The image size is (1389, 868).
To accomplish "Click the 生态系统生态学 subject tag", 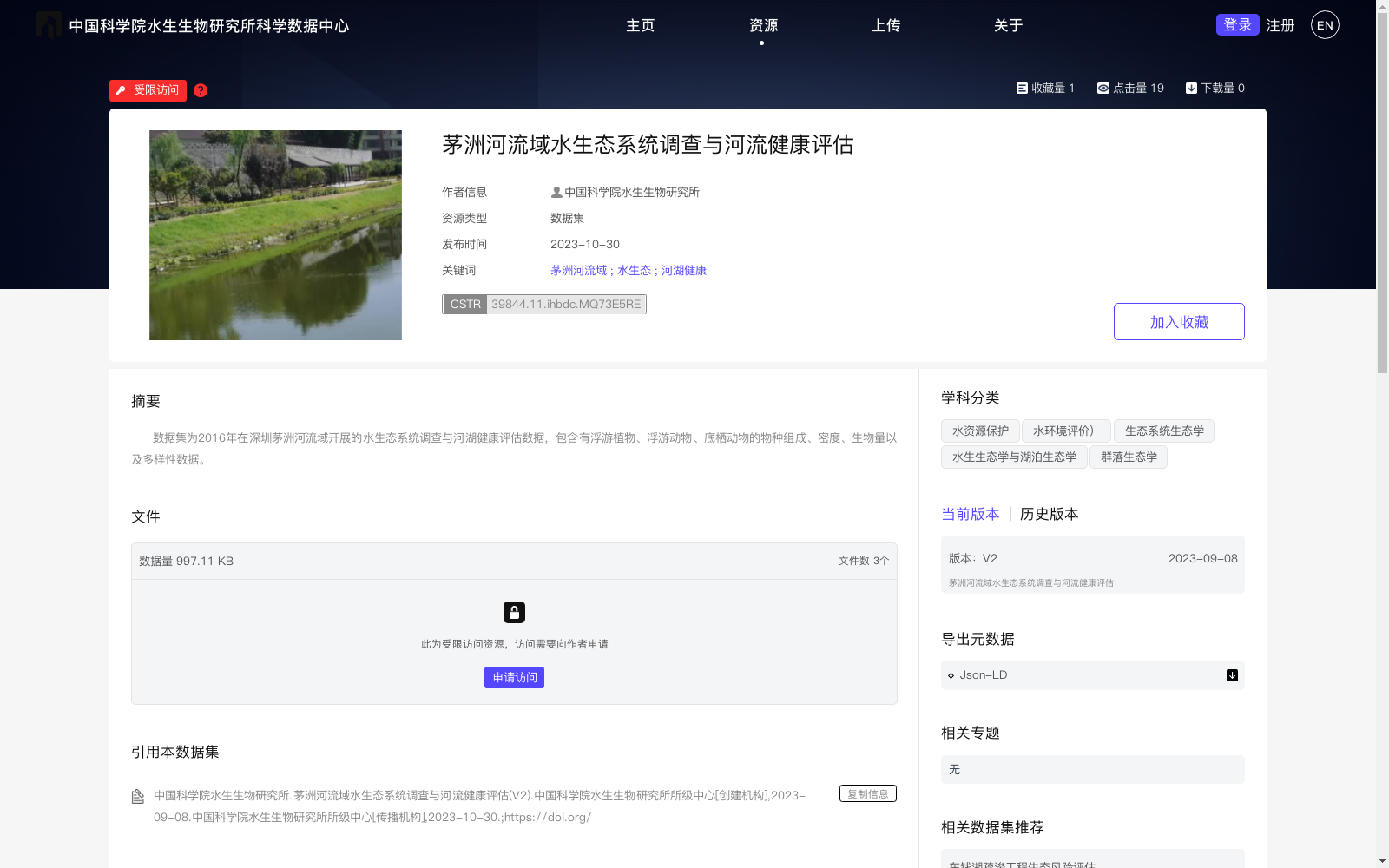I will coord(1164,431).
